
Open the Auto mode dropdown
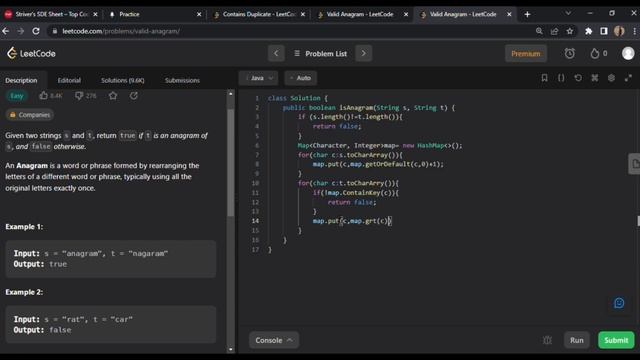pos(301,78)
